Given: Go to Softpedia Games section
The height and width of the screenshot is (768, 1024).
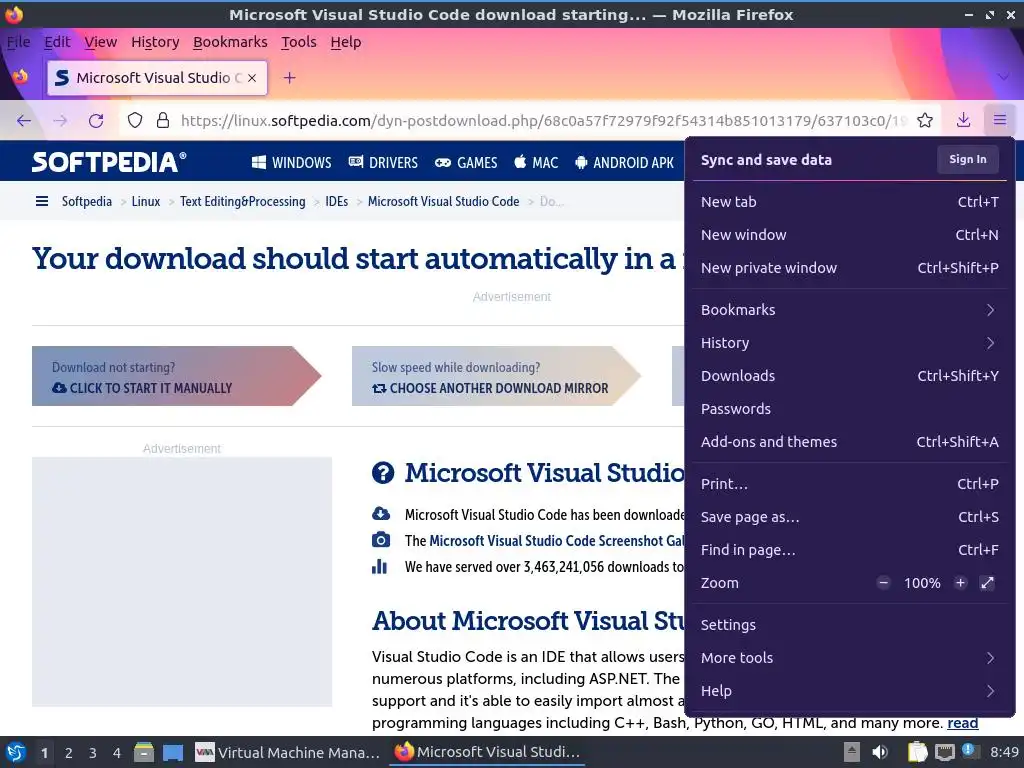Looking at the screenshot, I should pyautogui.click(x=466, y=163).
